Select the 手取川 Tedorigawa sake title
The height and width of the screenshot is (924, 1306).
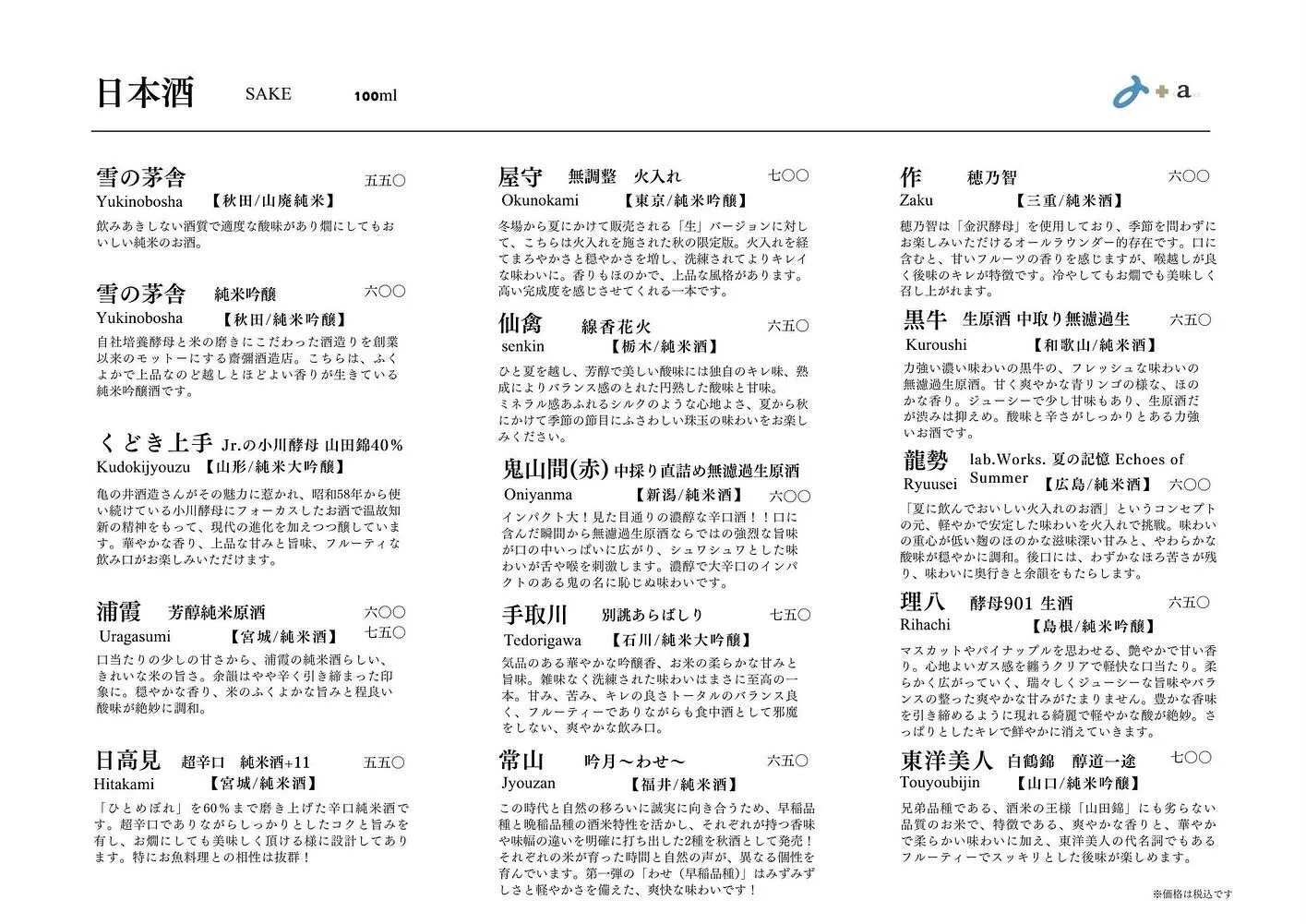534,615
